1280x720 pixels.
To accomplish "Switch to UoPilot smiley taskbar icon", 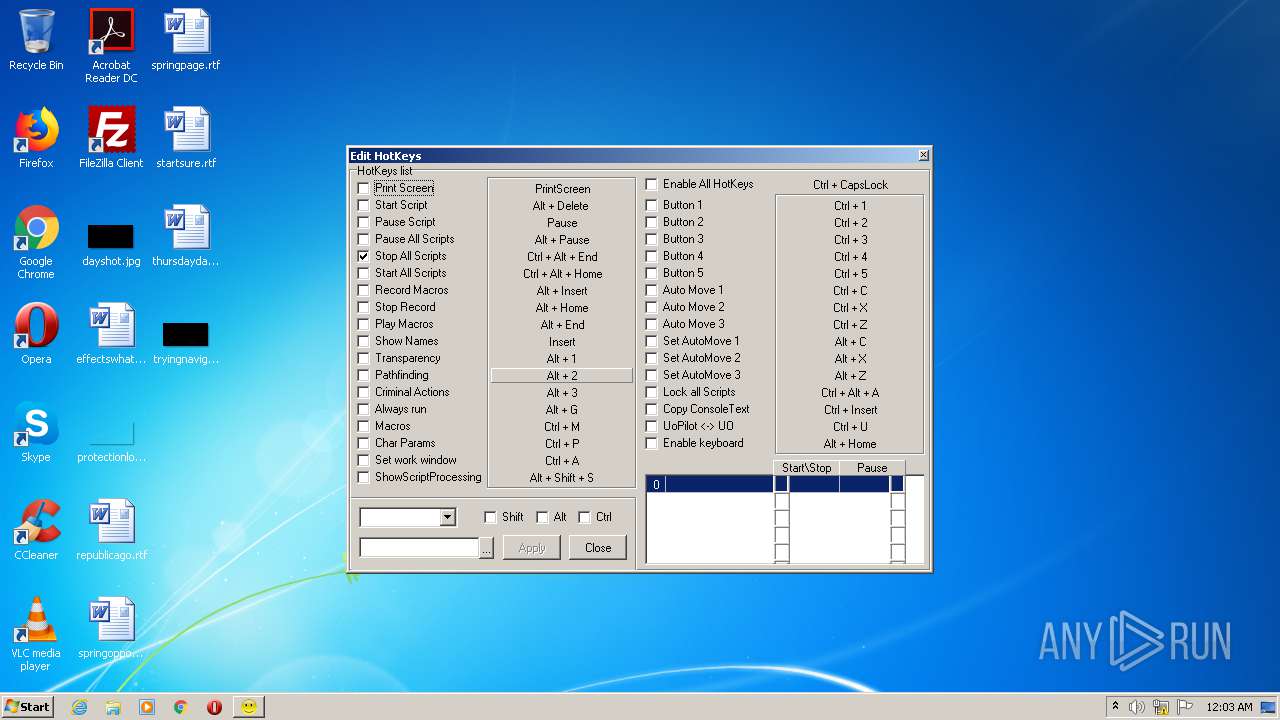I will [x=249, y=707].
